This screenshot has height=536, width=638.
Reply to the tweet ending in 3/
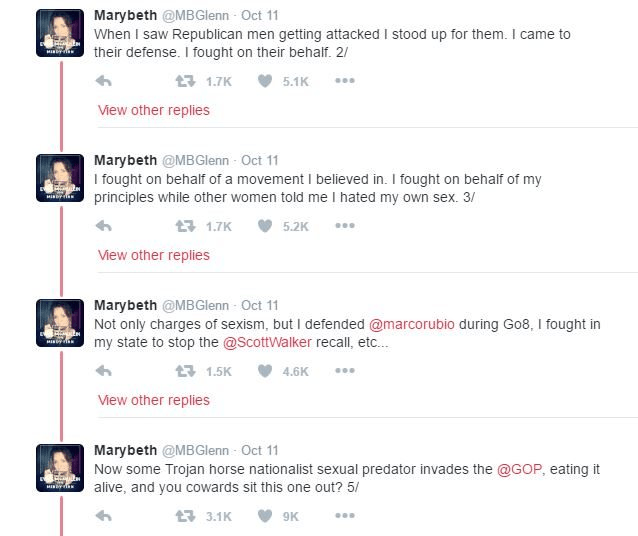[102, 227]
